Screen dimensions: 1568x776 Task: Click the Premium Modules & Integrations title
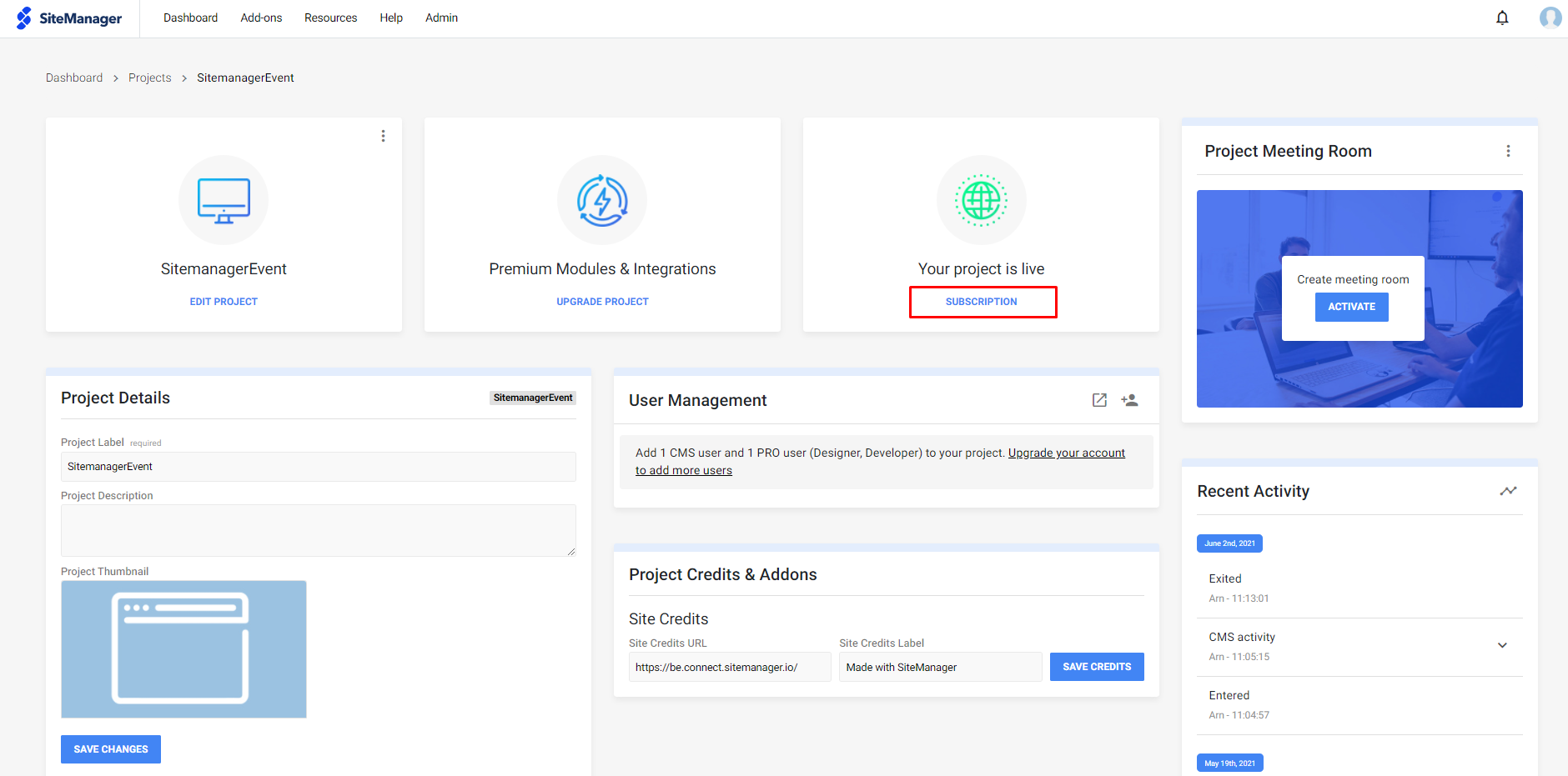[602, 269]
